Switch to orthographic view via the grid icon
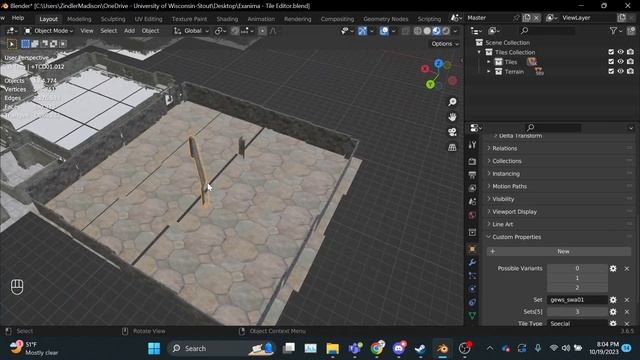The height and width of the screenshot is (360, 640). tap(452, 147)
